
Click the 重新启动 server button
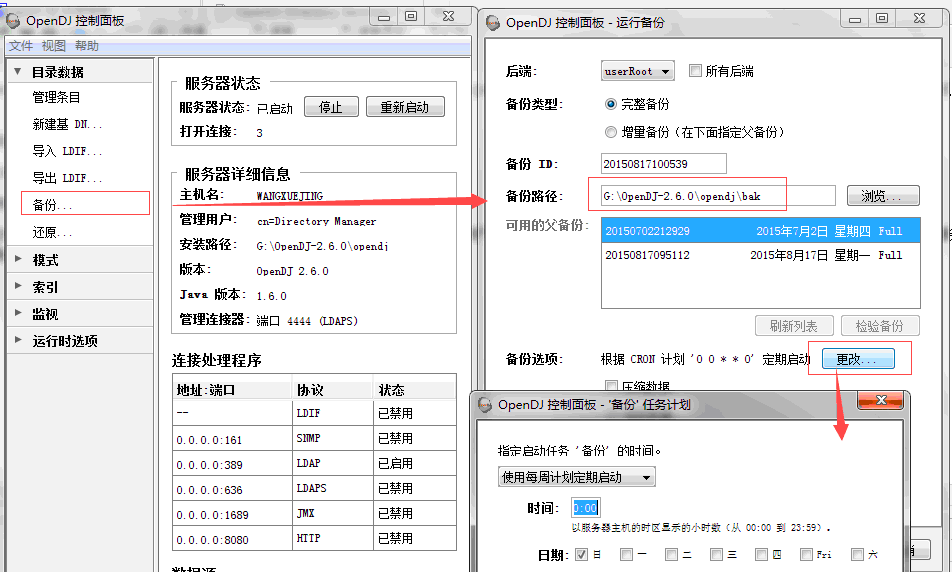(x=404, y=107)
